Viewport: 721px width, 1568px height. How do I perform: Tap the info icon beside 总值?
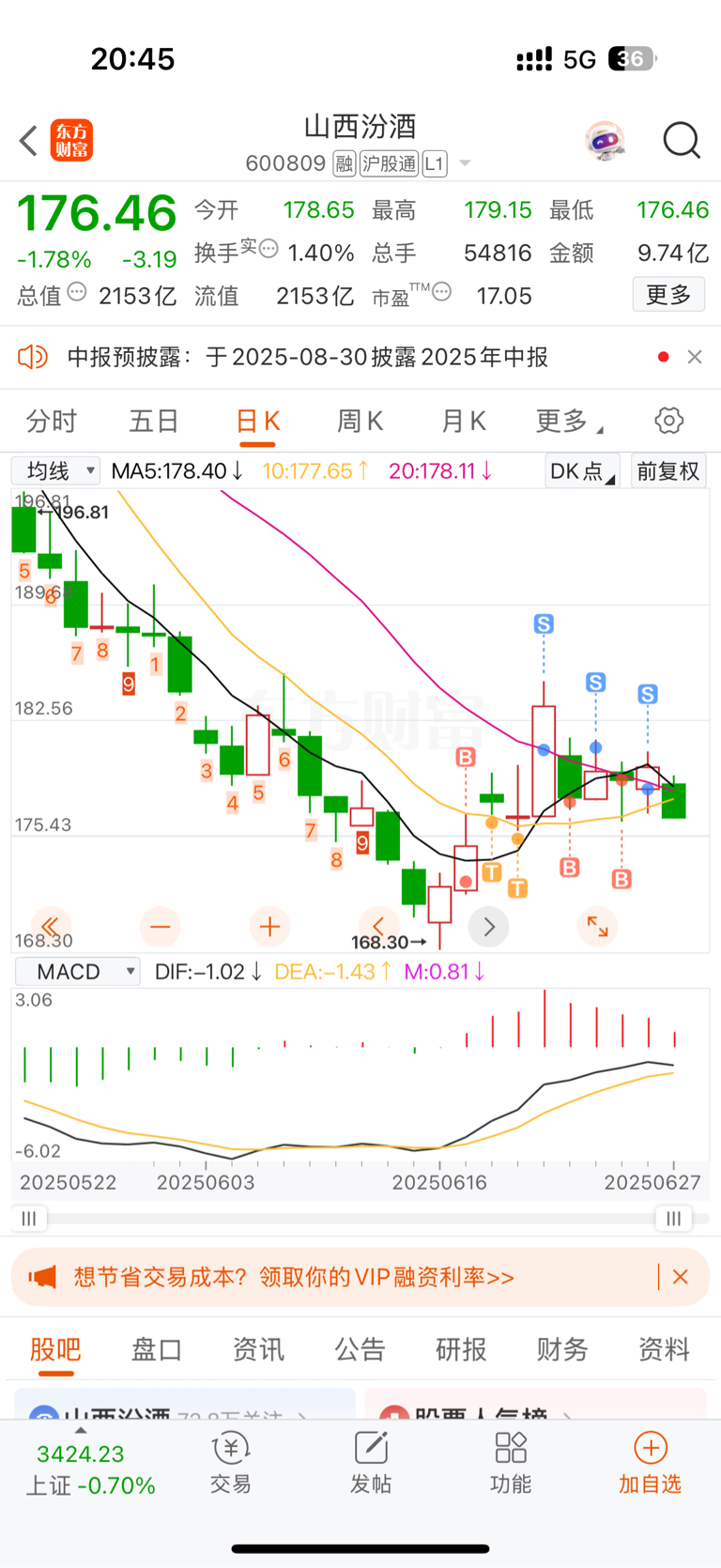[77, 292]
